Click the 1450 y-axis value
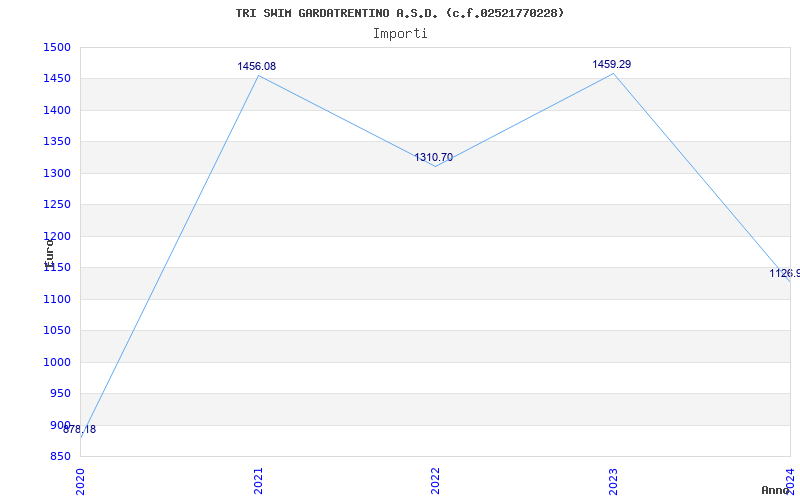800x500 pixels. (x=57, y=79)
